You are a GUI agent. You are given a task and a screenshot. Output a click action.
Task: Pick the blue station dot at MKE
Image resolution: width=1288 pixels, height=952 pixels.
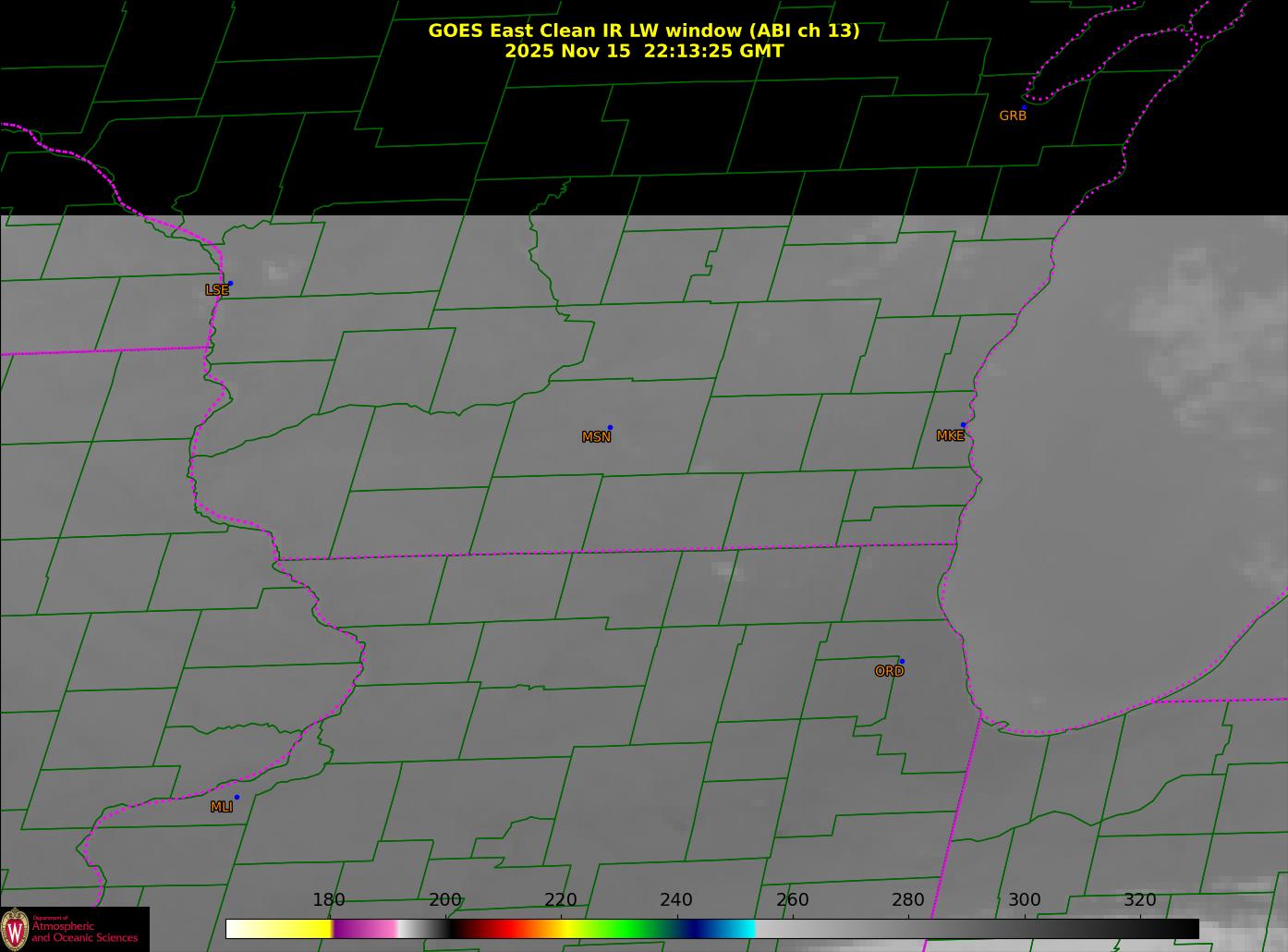point(963,425)
